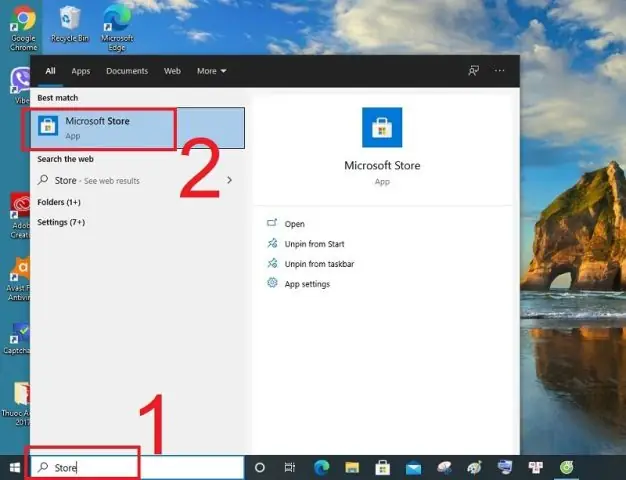Open the Recycle Bin desktop icon
Viewport: 626px width, 480px height.
(x=70, y=25)
